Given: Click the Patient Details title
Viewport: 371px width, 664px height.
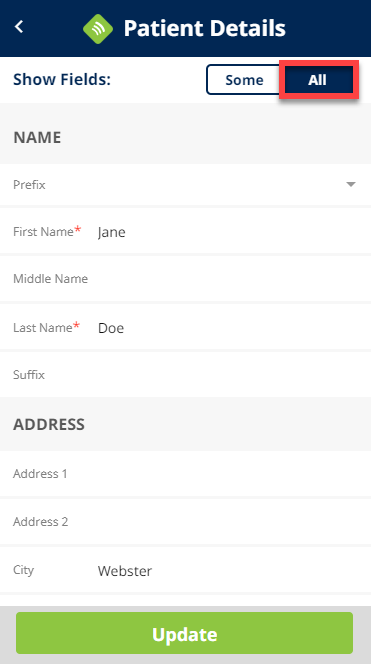Looking at the screenshot, I should pyautogui.click(x=205, y=28).
